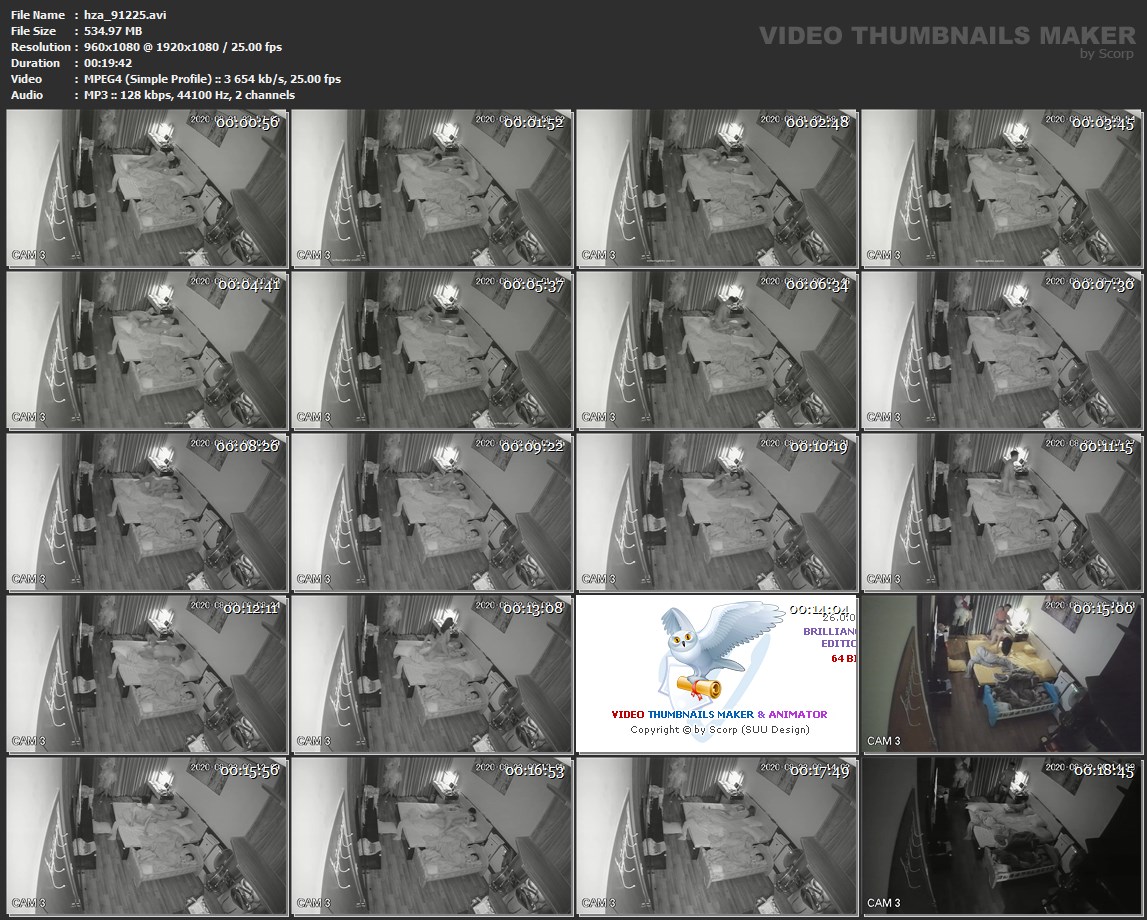Click the file name hza_91225.avi

[125, 15]
